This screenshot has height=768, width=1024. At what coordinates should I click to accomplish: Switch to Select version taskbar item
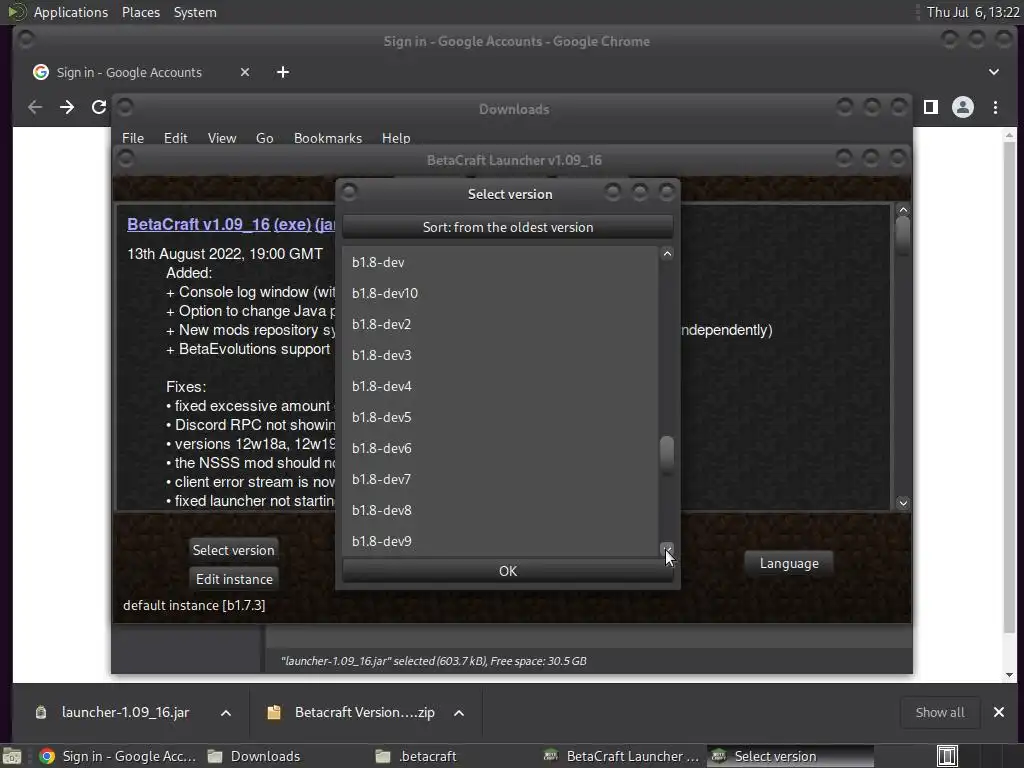[x=790, y=756]
